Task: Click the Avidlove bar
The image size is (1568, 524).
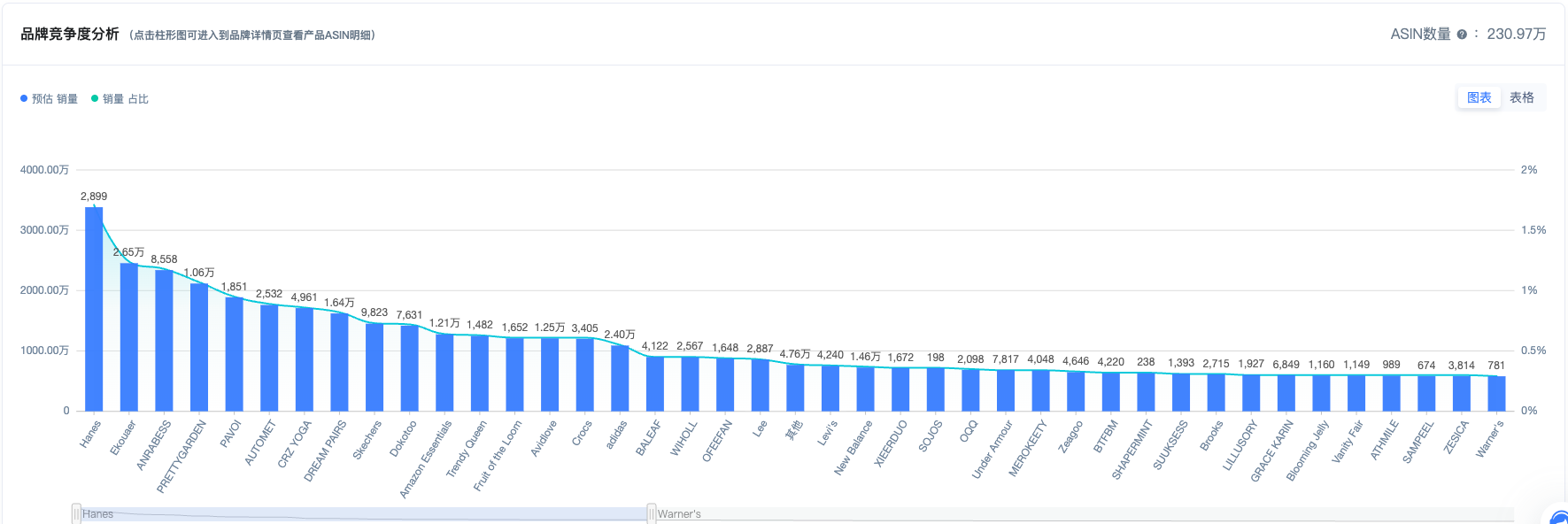Action: (x=550, y=374)
